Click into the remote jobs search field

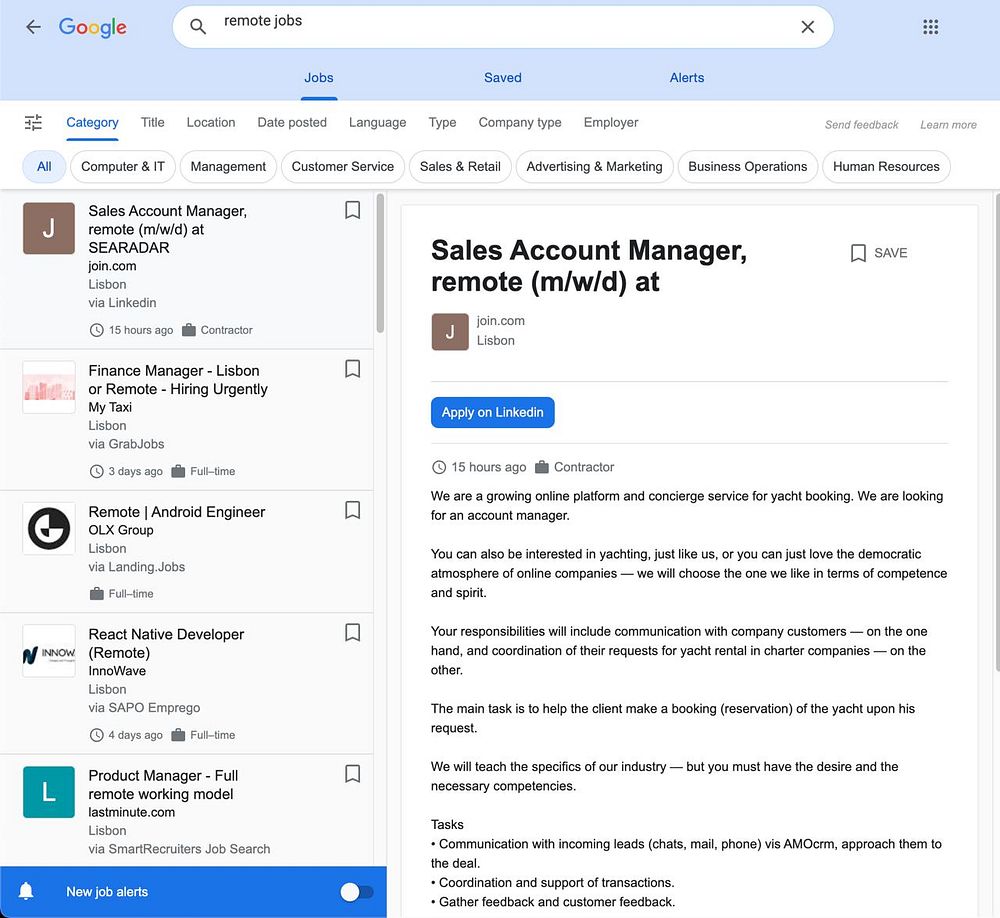coord(503,27)
